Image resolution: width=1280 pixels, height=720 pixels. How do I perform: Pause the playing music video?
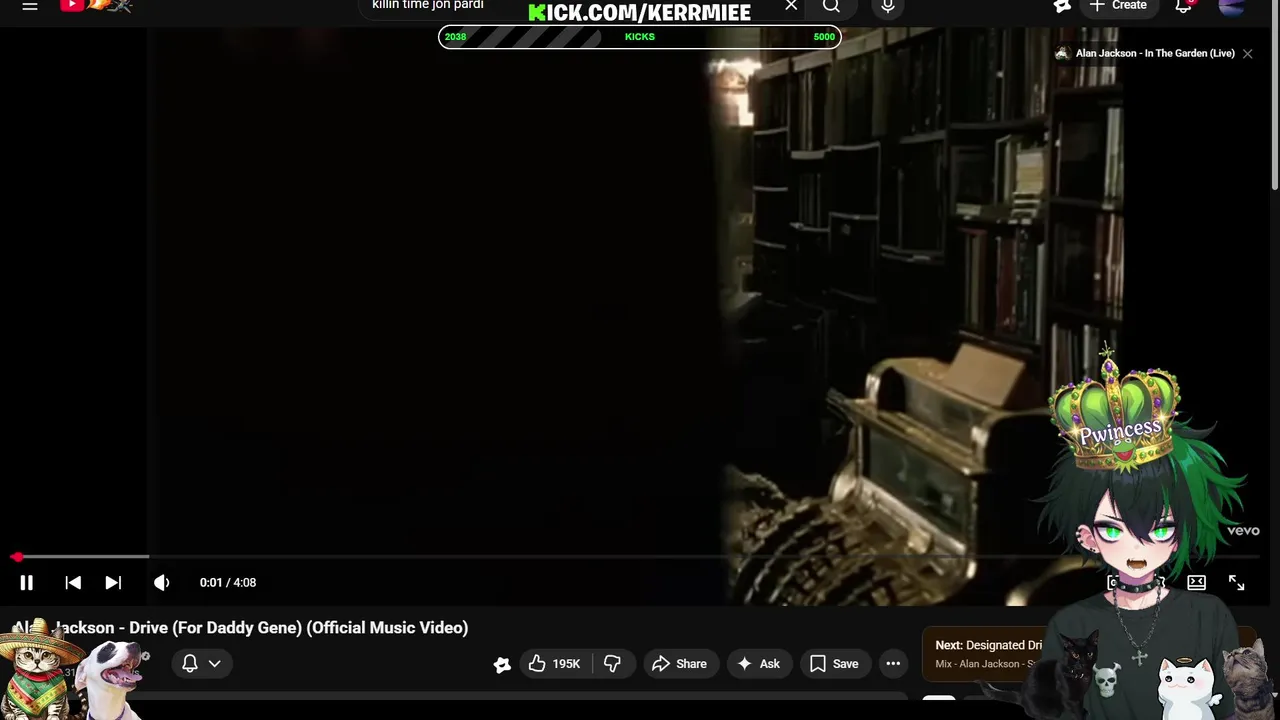coord(27,583)
